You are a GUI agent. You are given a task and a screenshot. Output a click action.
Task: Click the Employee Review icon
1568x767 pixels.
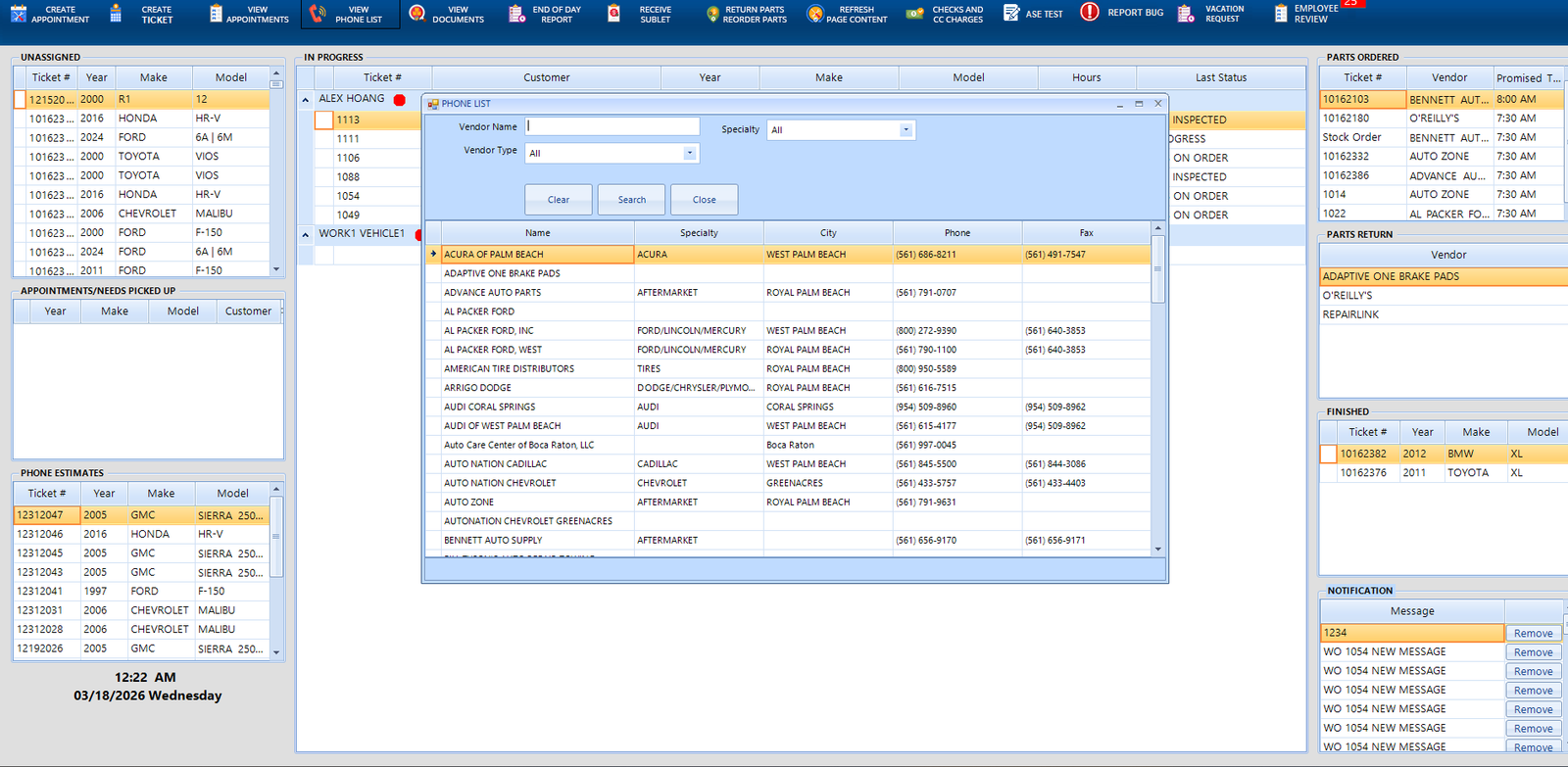click(x=1281, y=14)
